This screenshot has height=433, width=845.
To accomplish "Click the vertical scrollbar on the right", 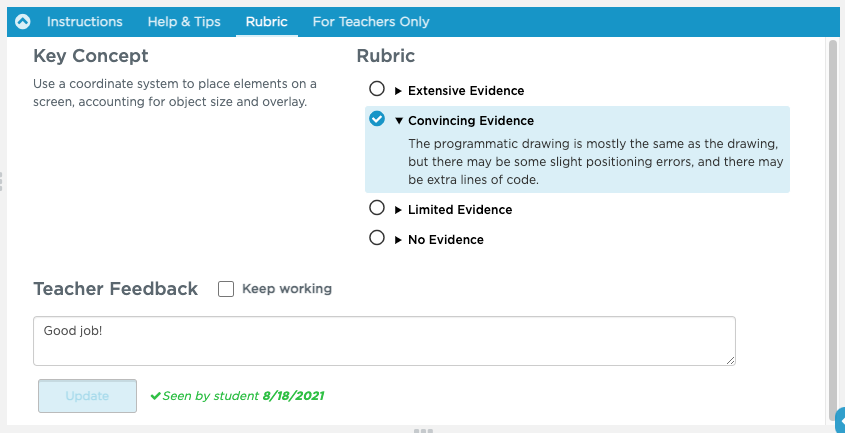I will (832, 200).
